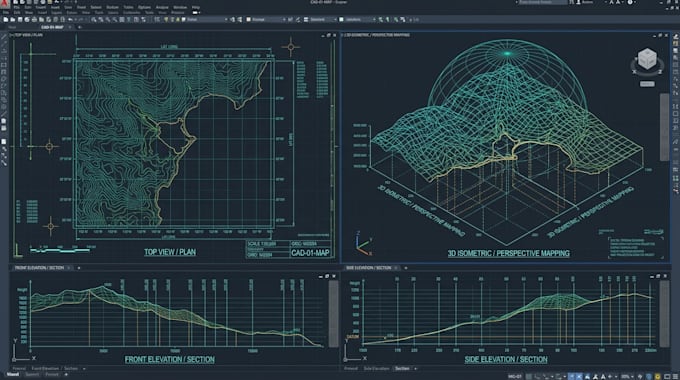Click the Save disk icon in the top toolbar
This screenshot has height=380, width=680.
pos(20,20)
